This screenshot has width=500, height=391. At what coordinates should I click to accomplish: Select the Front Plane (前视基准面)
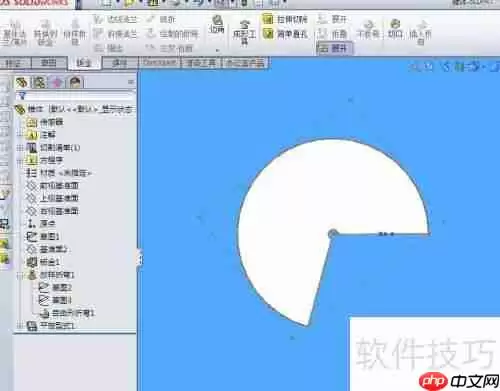click(53, 186)
